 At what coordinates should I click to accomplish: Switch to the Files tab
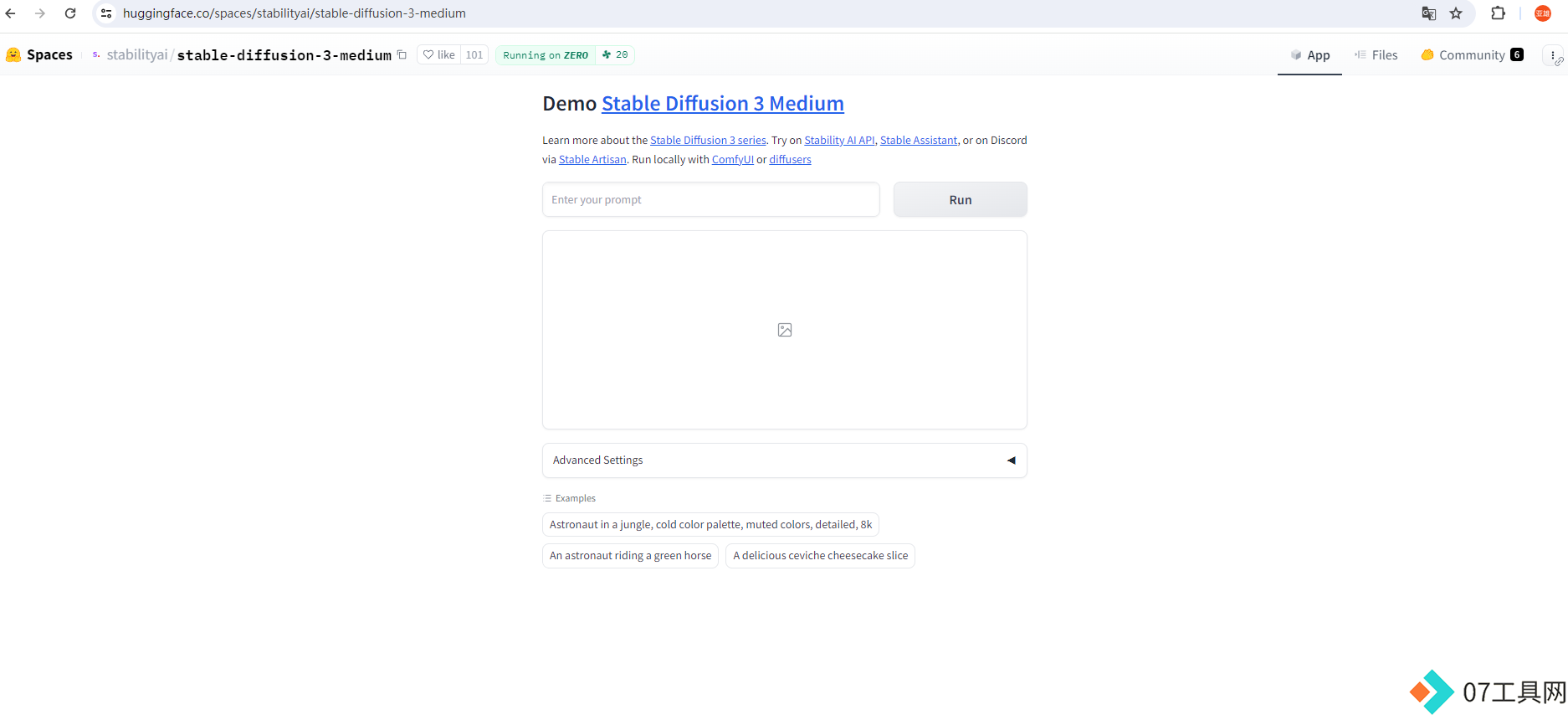click(x=1376, y=55)
